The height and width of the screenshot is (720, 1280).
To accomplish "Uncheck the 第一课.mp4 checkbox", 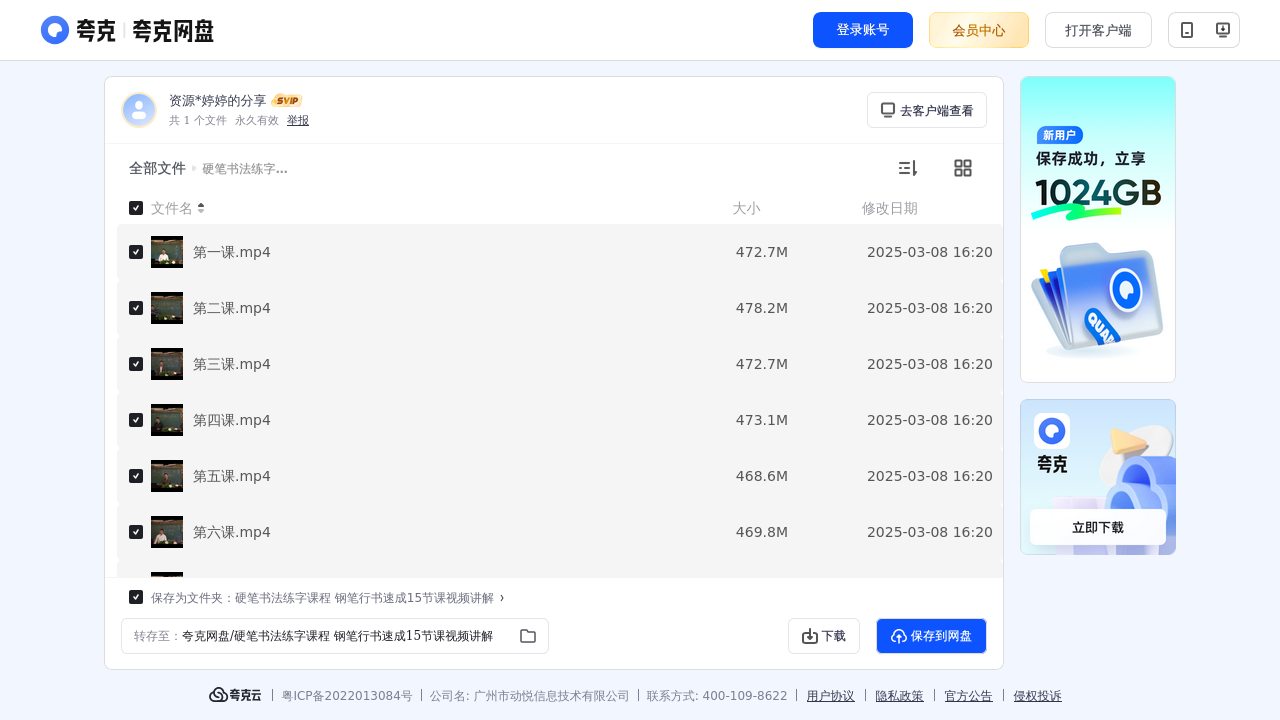I will [136, 252].
